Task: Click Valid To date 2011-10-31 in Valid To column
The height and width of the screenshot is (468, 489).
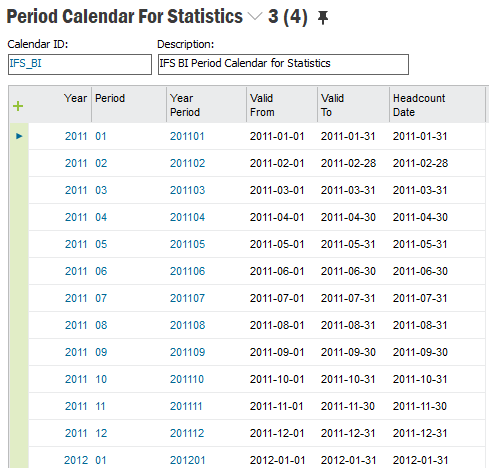Action: point(348,379)
